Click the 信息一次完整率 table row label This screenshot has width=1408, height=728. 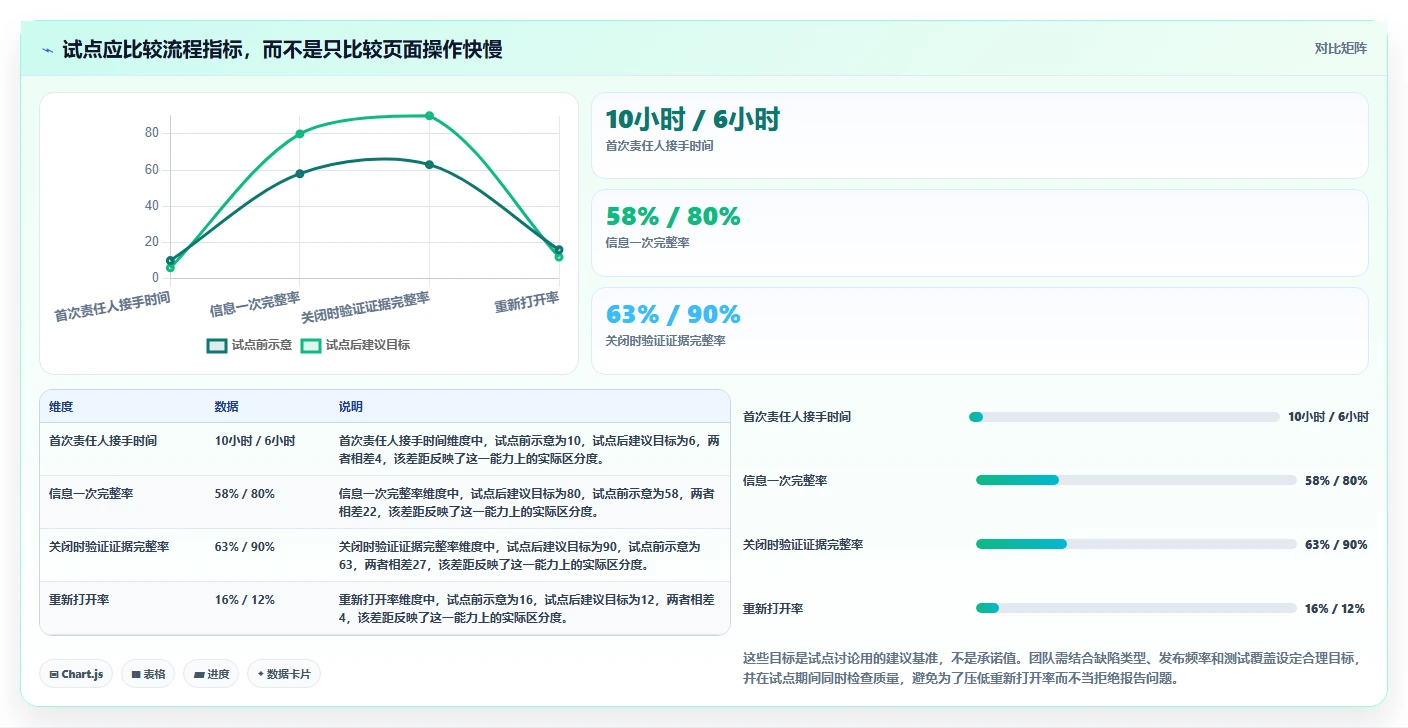pyautogui.click(x=91, y=493)
